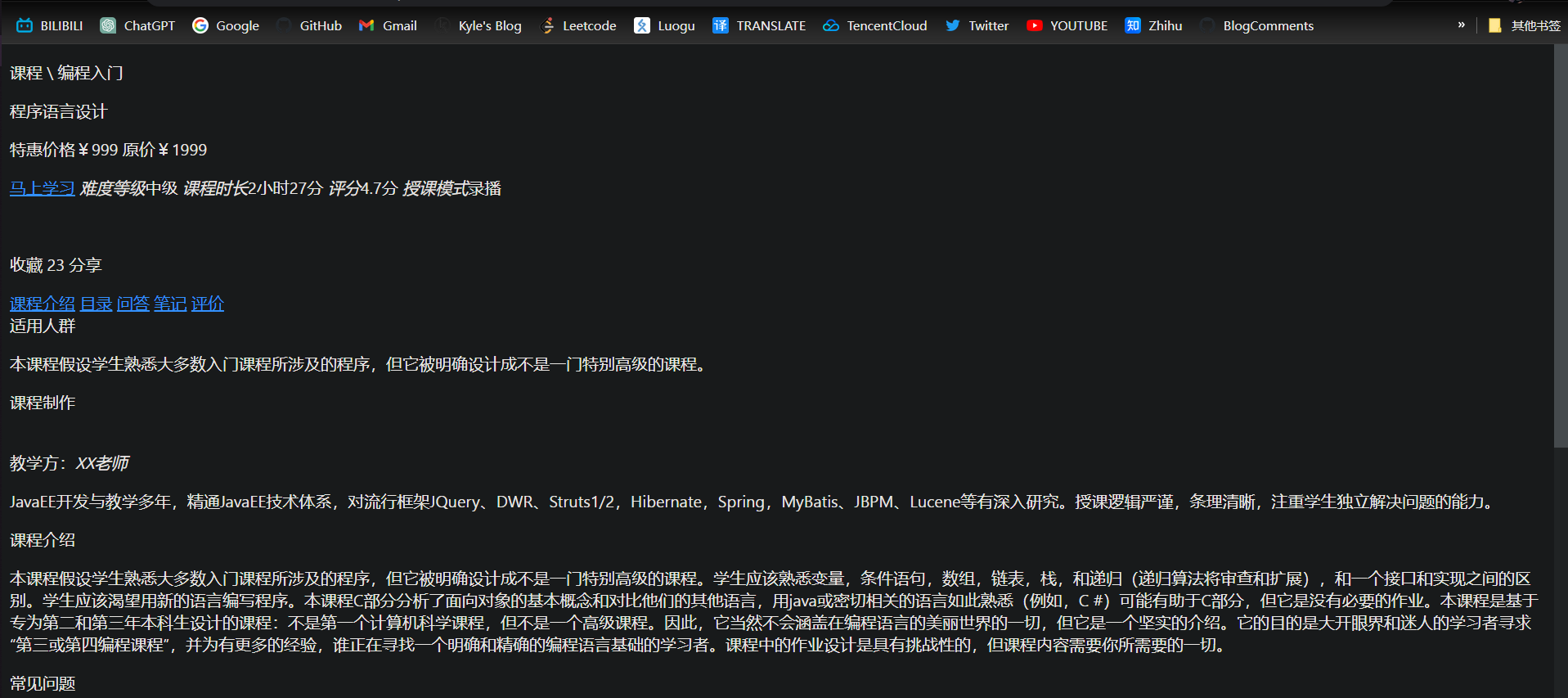This screenshot has width=1568, height=698.
Task: Go to the Google bookmark
Action: 226,25
